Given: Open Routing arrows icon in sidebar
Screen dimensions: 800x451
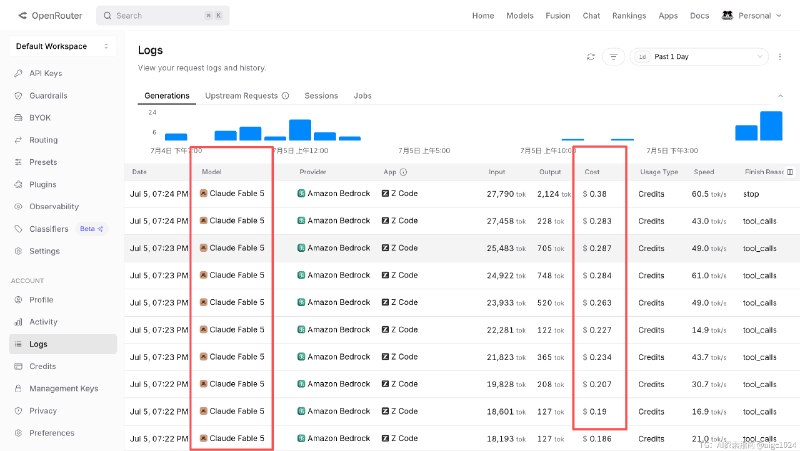Looking at the screenshot, I should (x=18, y=140).
